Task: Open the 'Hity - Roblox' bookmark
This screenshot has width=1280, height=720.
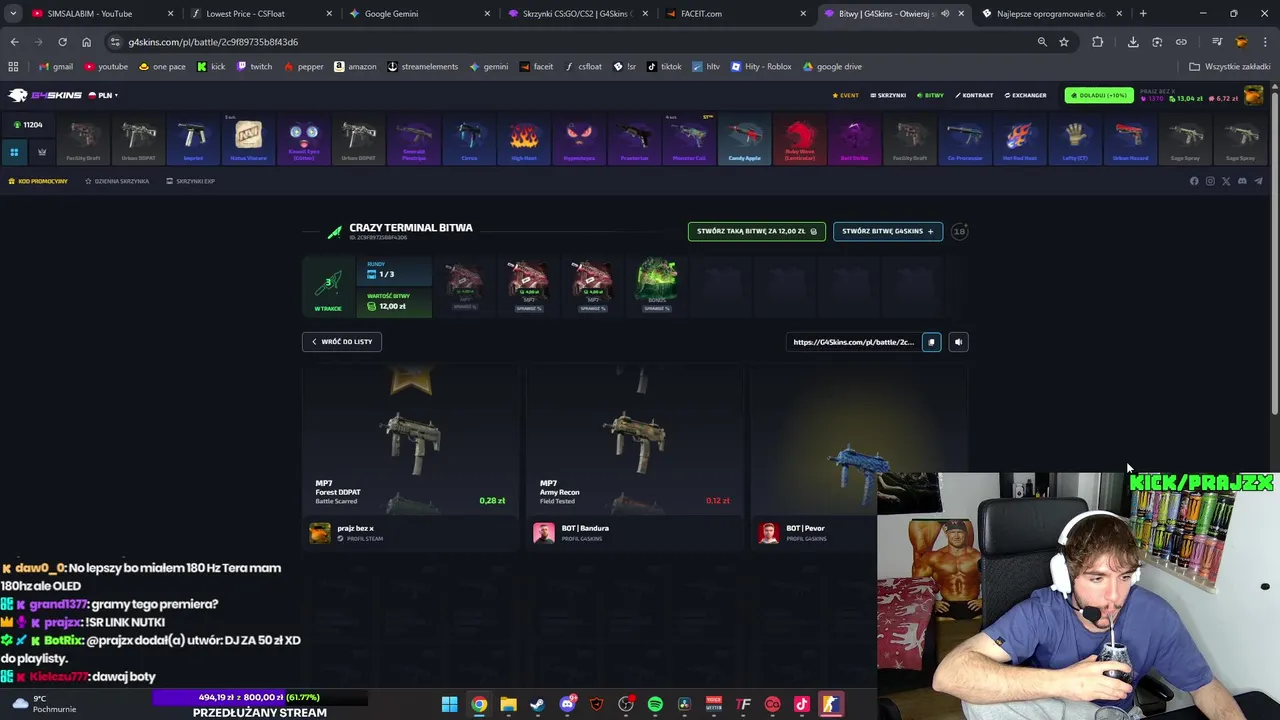Action: [x=761, y=67]
